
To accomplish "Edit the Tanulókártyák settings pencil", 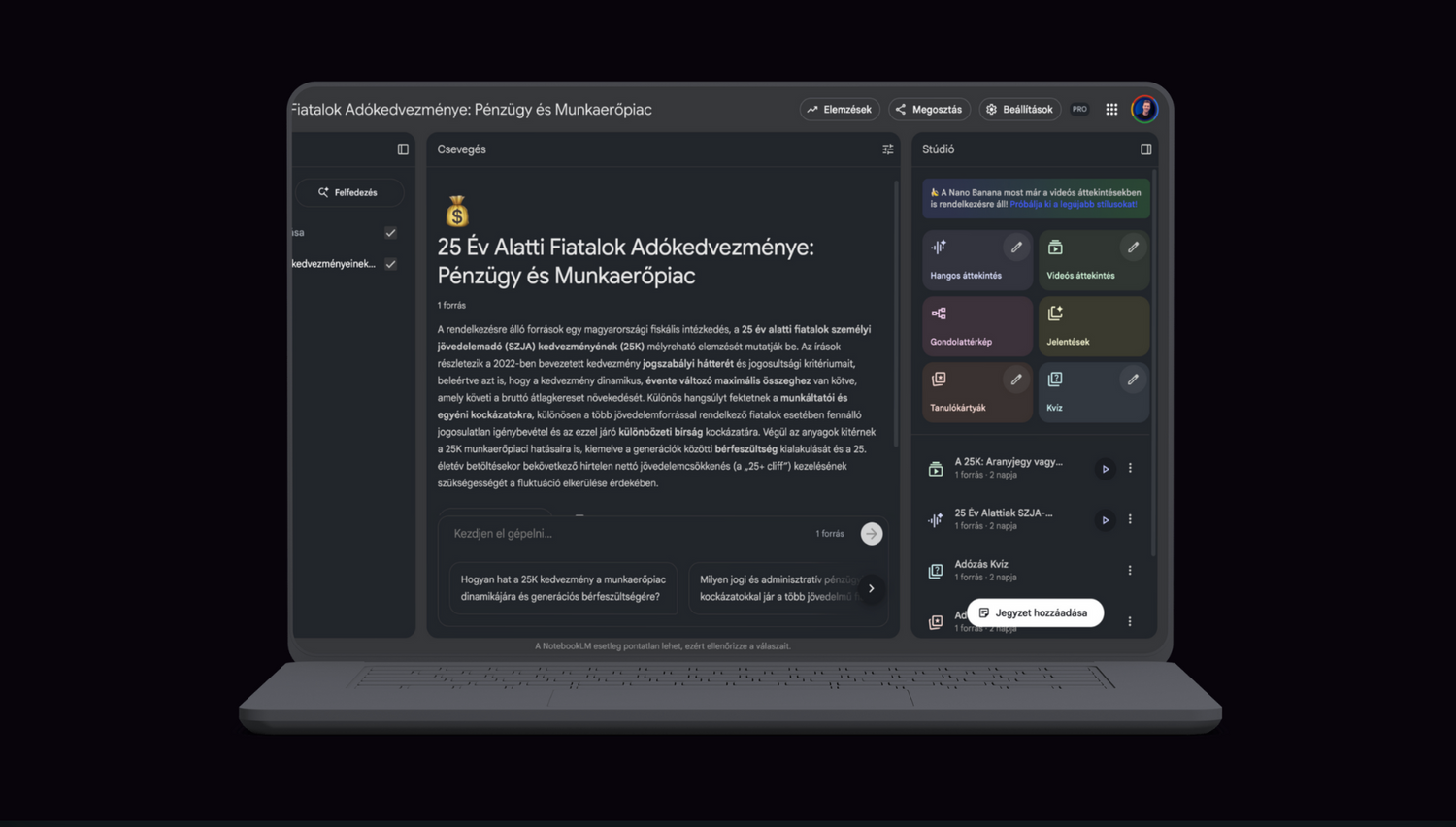I will tap(1016, 380).
